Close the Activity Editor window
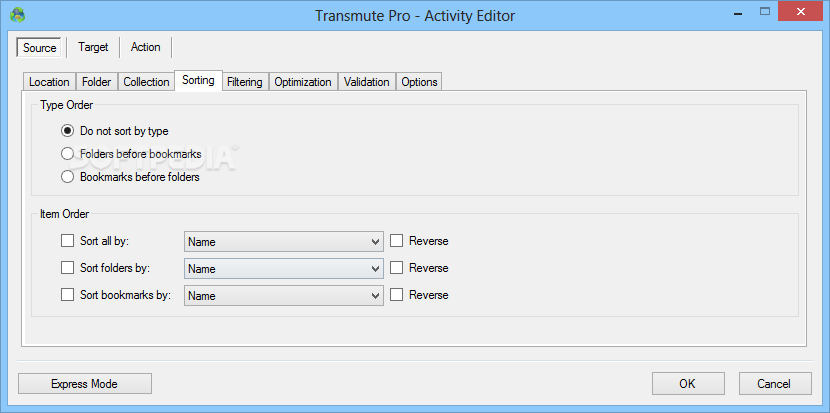Viewport: 830px width, 413px height. [x=800, y=12]
